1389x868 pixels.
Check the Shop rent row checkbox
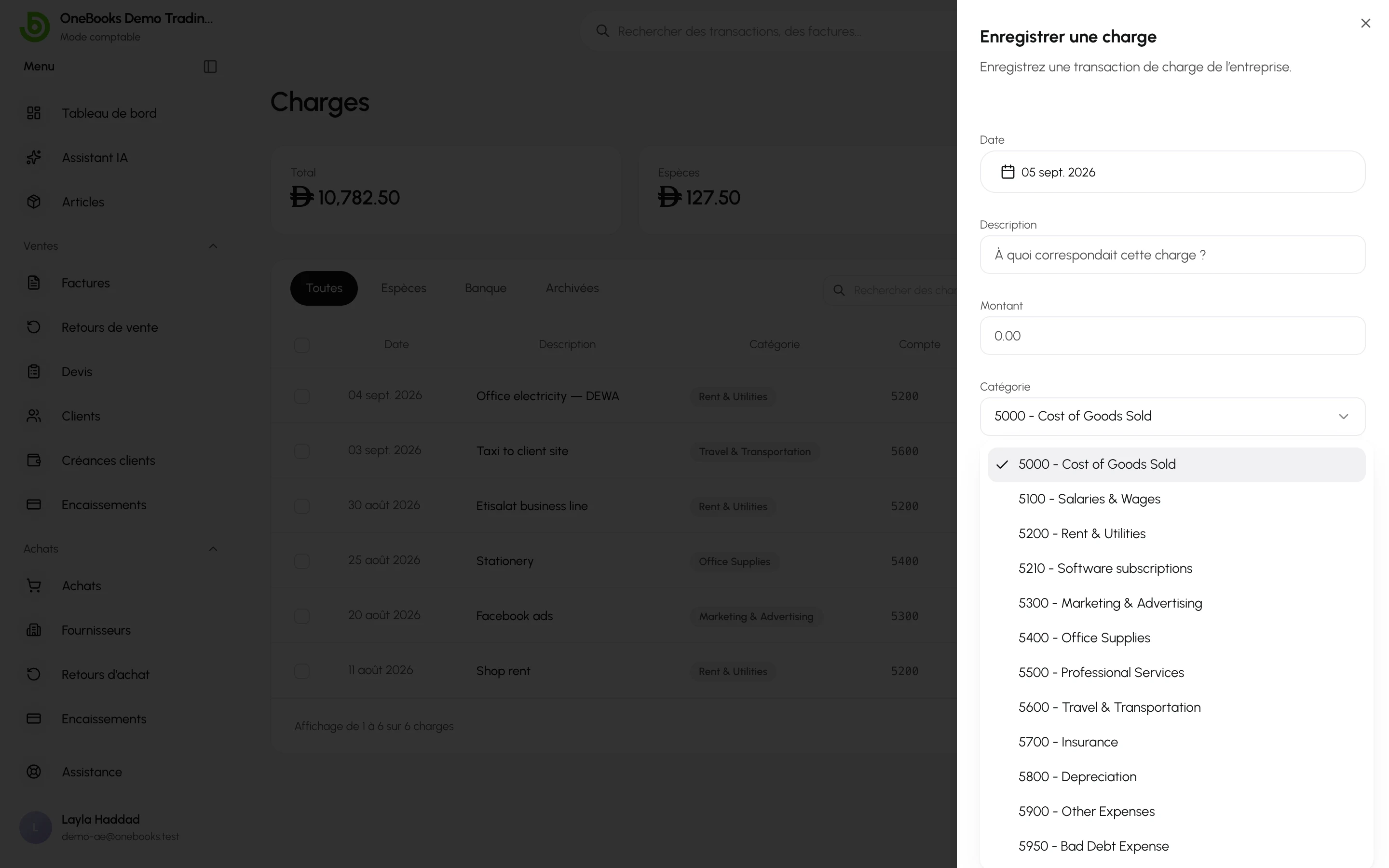[302, 671]
